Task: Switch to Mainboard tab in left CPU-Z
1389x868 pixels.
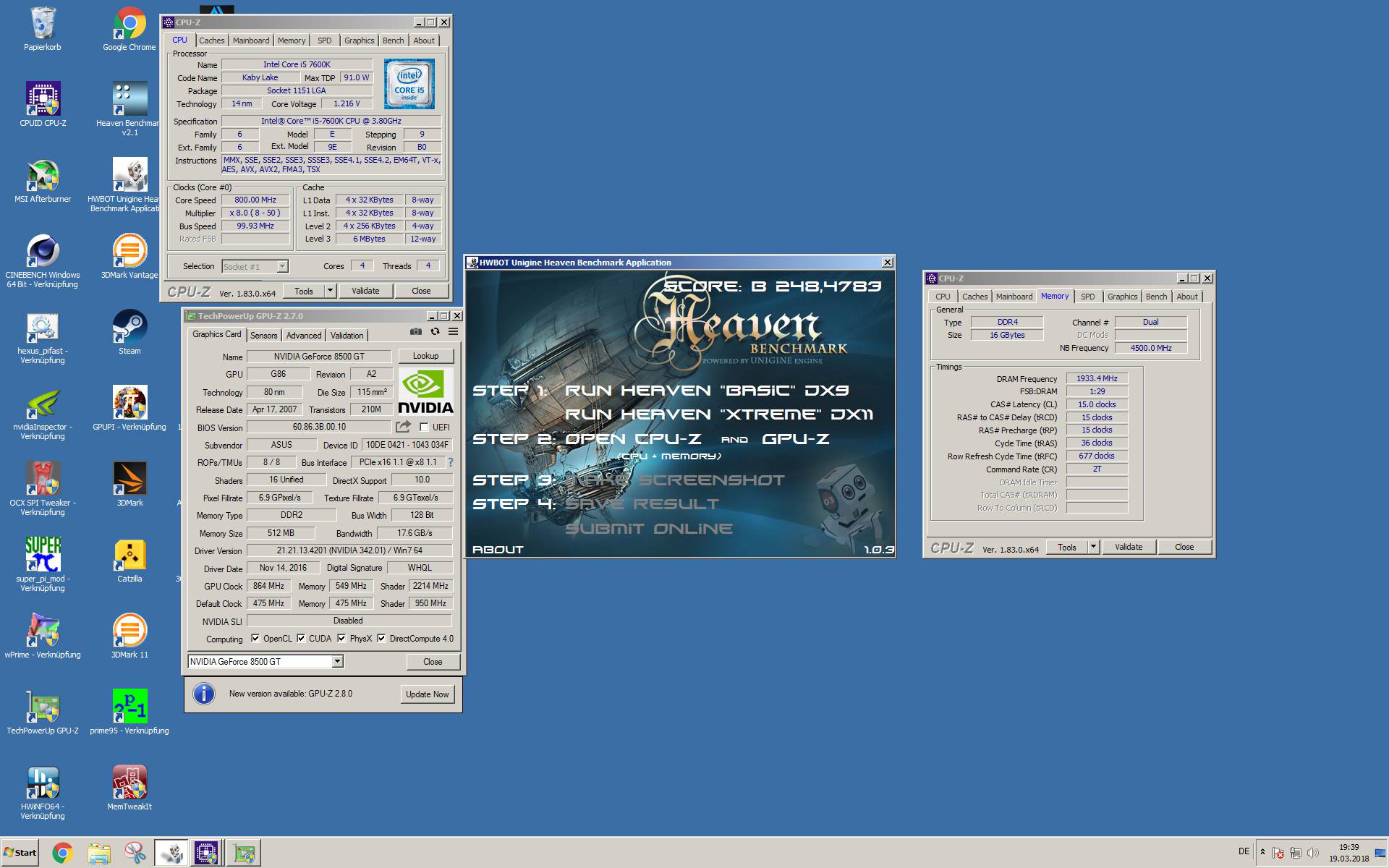Action: coord(251,41)
